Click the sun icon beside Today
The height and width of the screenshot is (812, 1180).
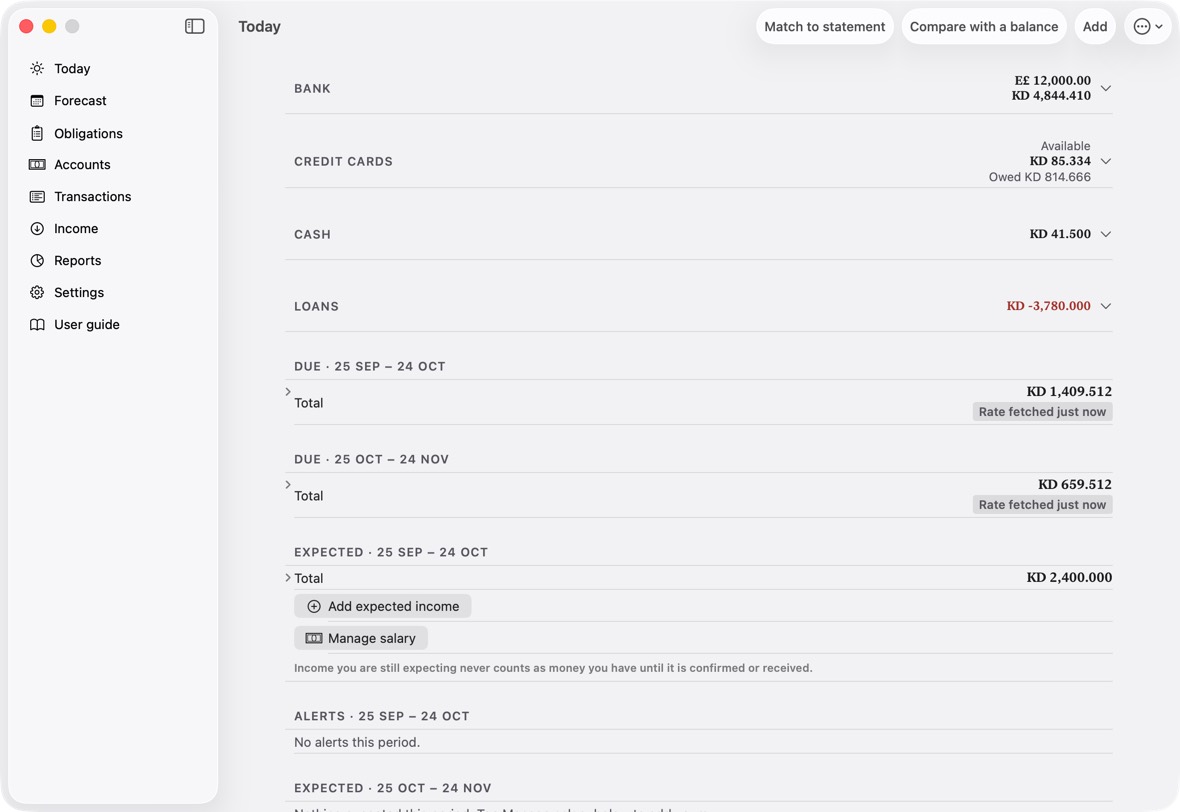click(37, 68)
